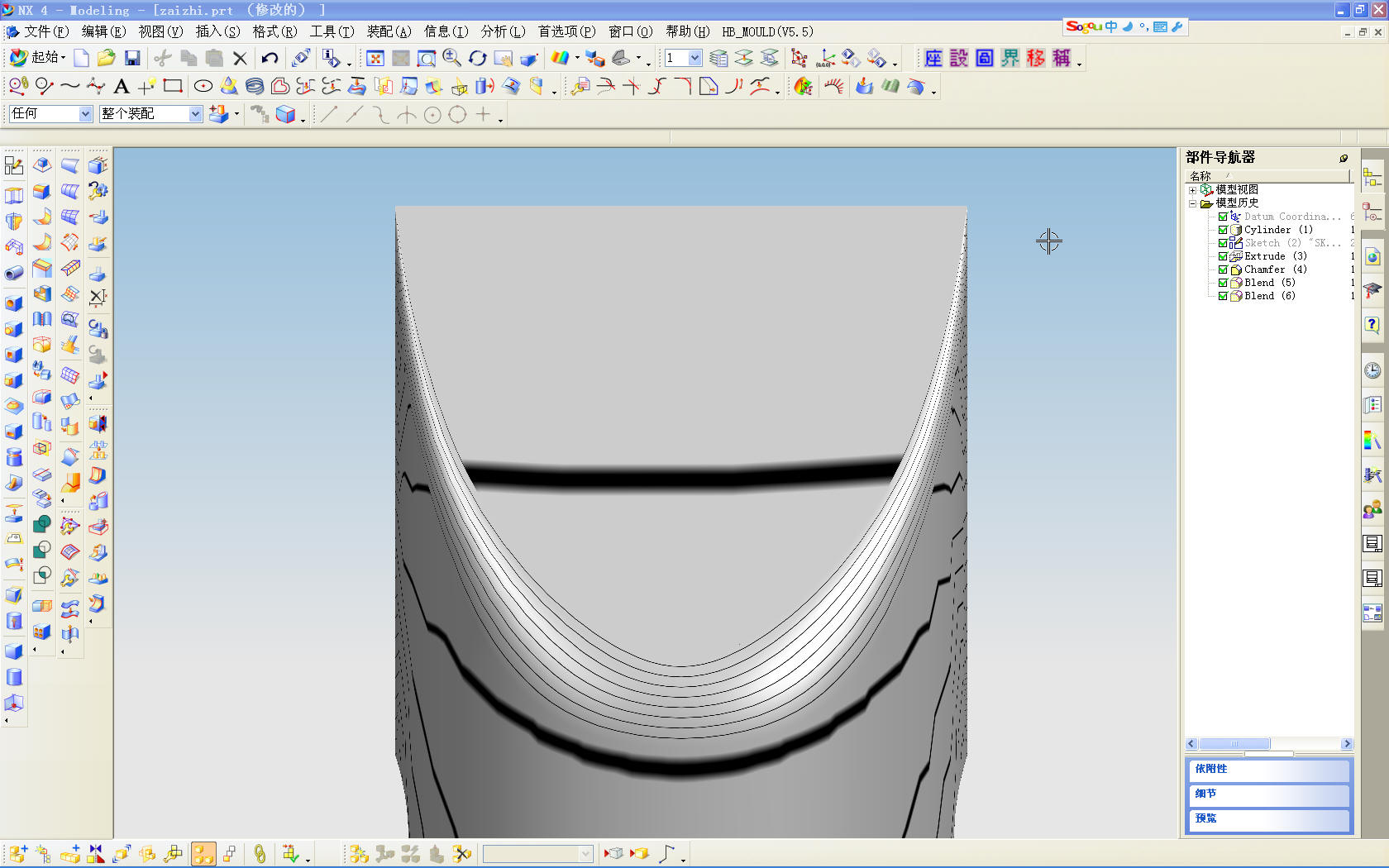Toggle Sogou Chinese mode 中 button
The height and width of the screenshot is (868, 1389).
pos(1111,26)
